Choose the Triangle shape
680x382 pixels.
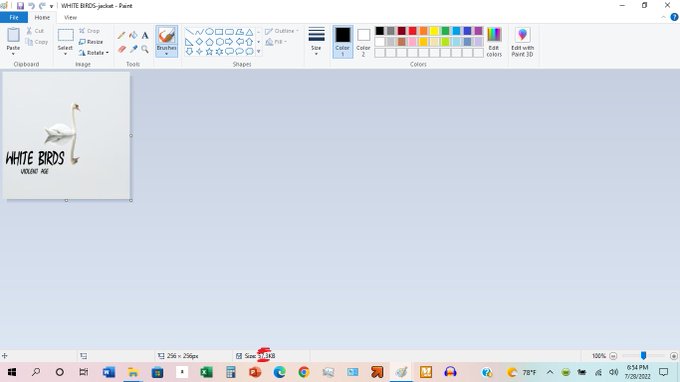pos(249,32)
